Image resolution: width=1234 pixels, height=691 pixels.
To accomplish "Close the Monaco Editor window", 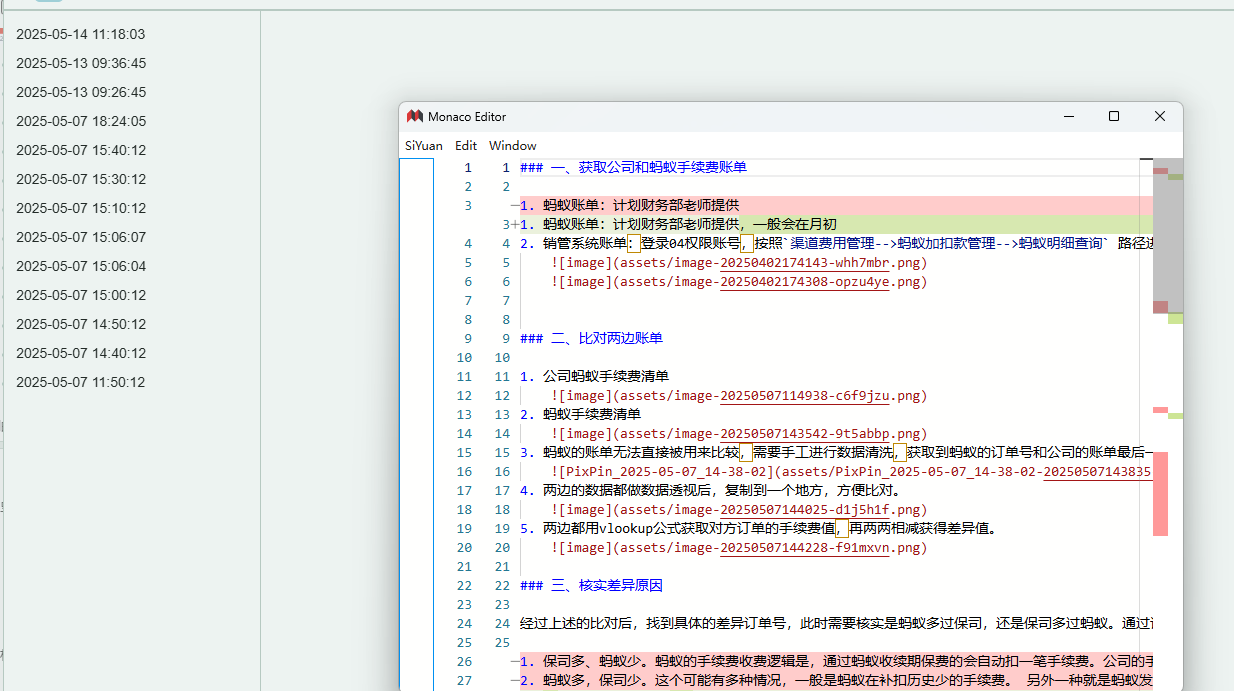I will [x=1159, y=117].
